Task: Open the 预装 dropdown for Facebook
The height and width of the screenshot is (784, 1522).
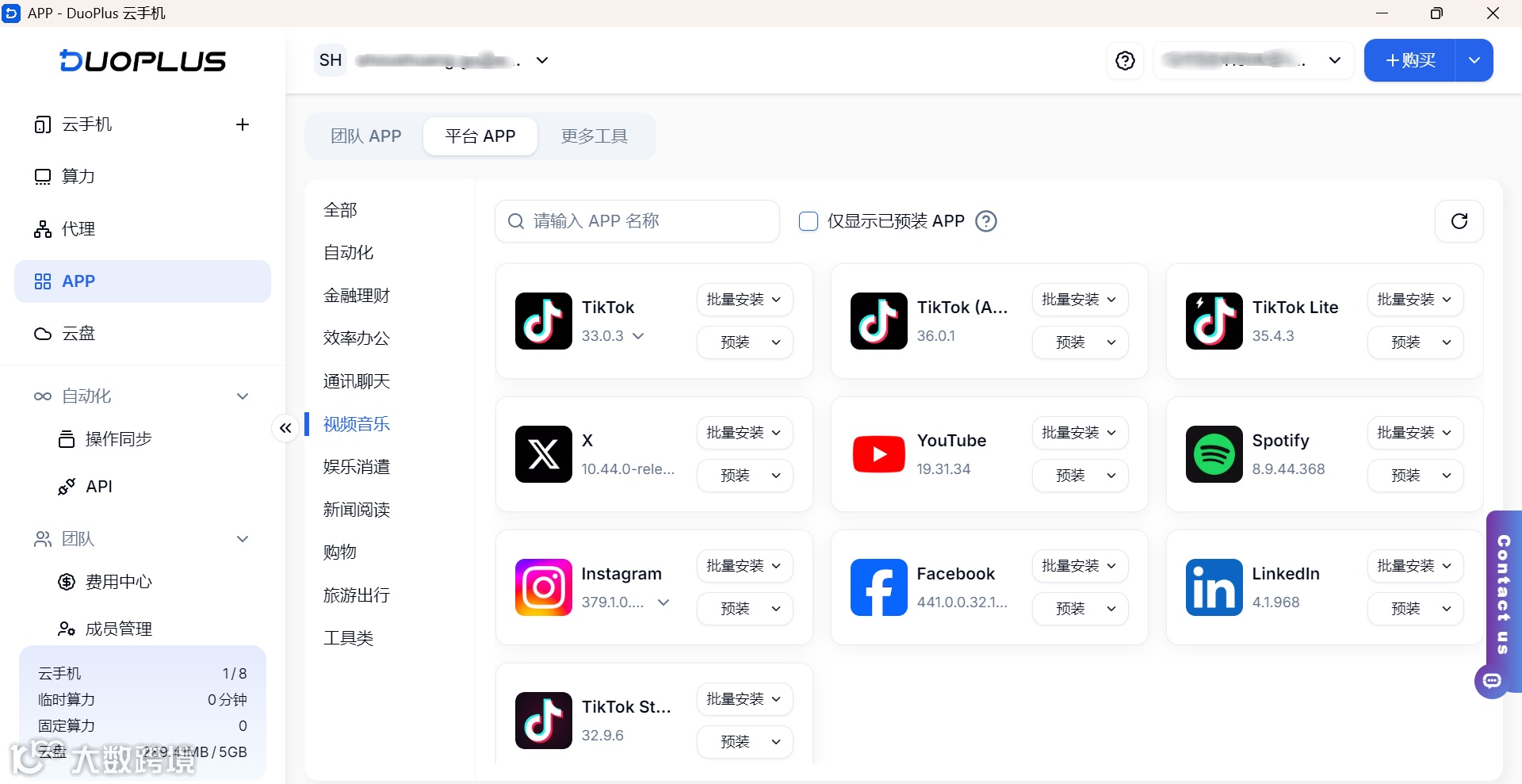Action: 1080,609
